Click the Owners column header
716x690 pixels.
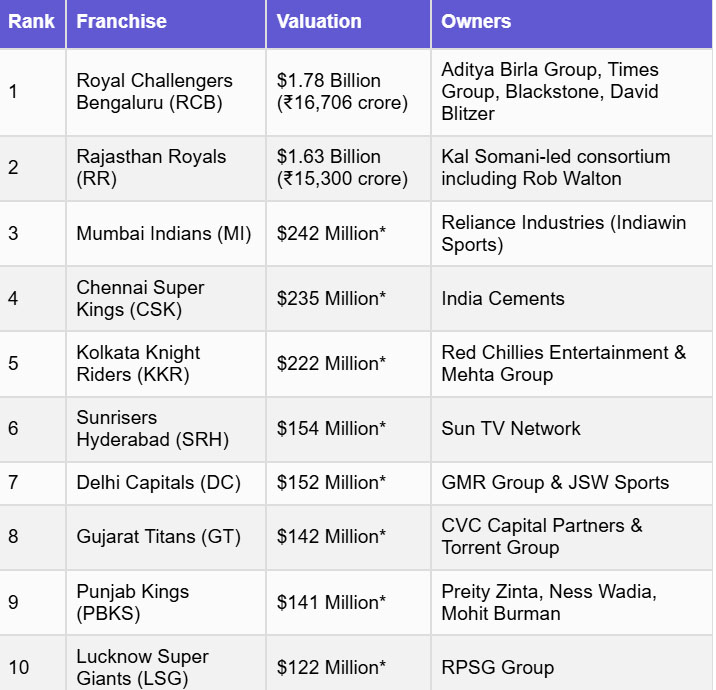476,21
